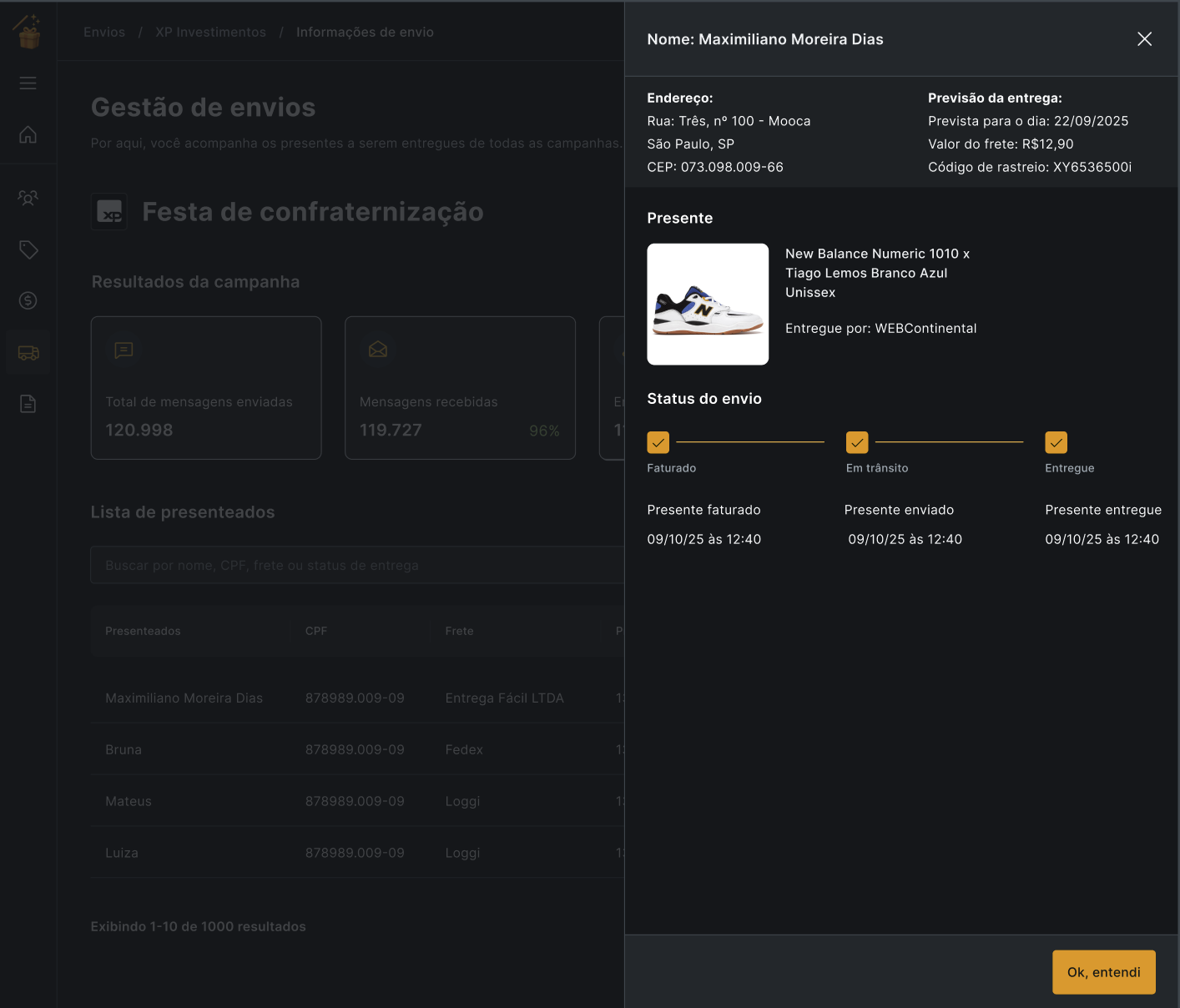
Task: Click the 119.727 received messages value
Action: coord(391,430)
